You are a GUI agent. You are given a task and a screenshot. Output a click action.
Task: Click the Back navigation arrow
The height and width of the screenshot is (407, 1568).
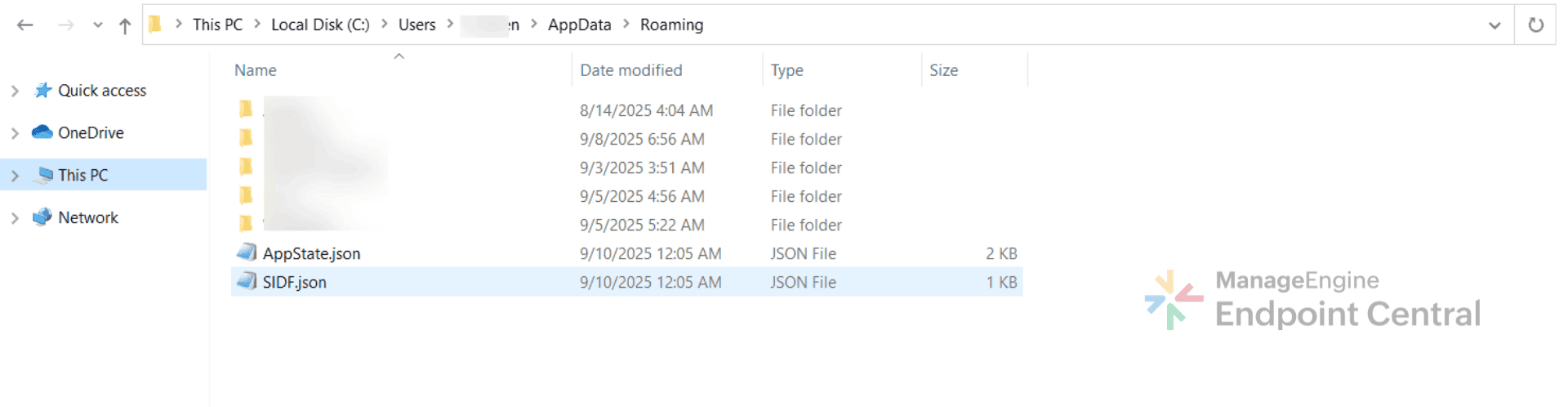[x=25, y=25]
